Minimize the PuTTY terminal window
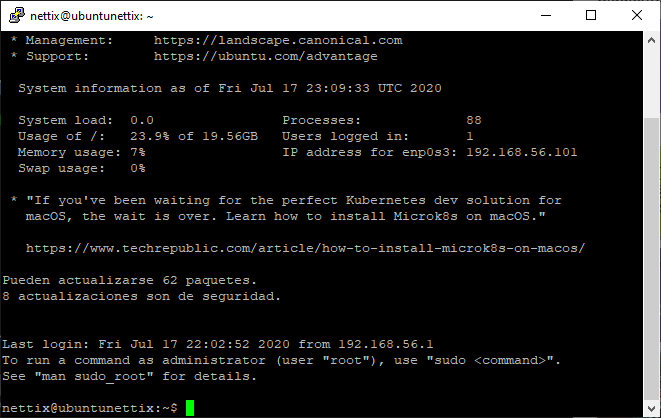The image size is (661, 418). 546,16
